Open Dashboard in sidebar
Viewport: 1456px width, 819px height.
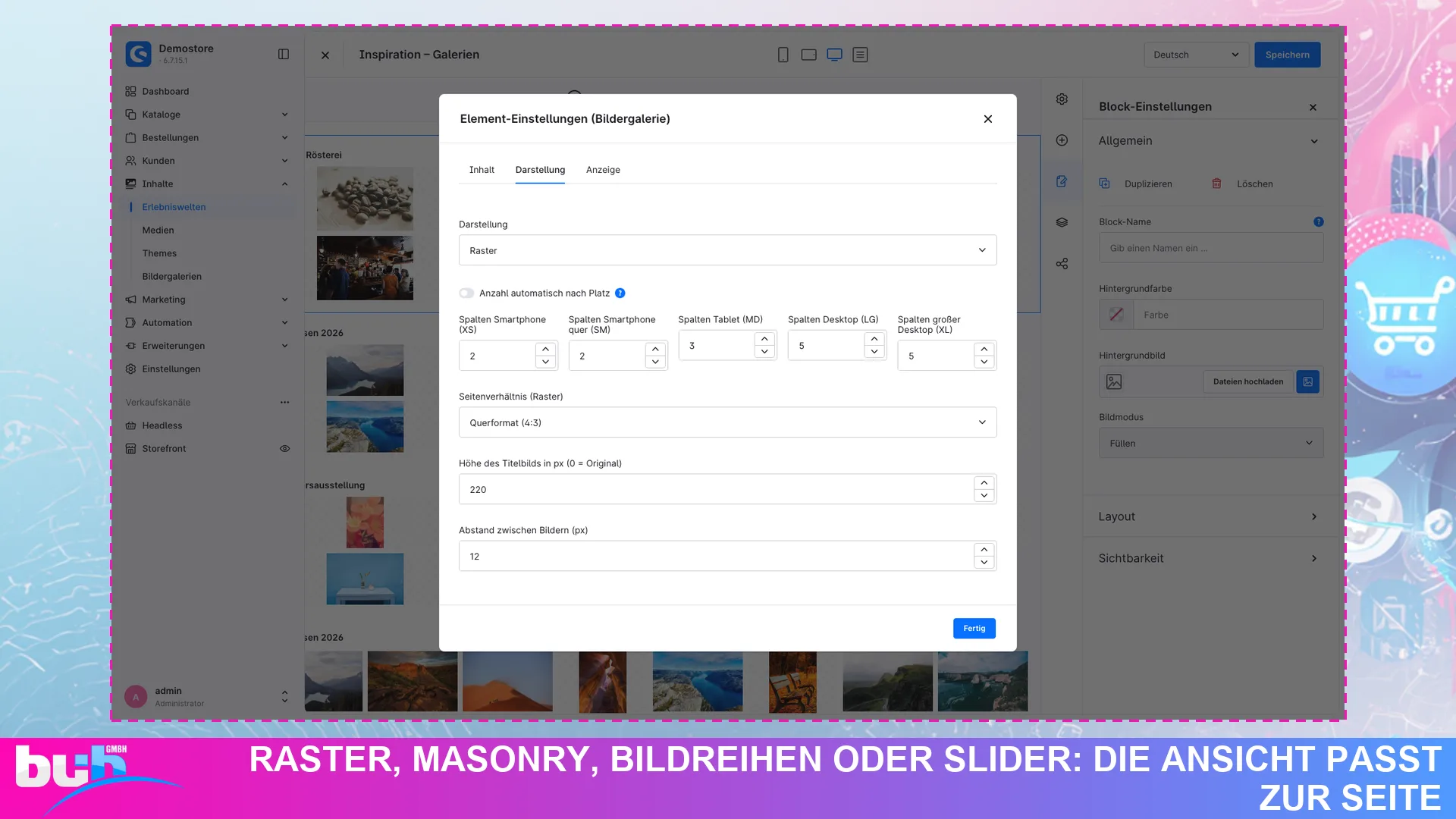click(165, 91)
